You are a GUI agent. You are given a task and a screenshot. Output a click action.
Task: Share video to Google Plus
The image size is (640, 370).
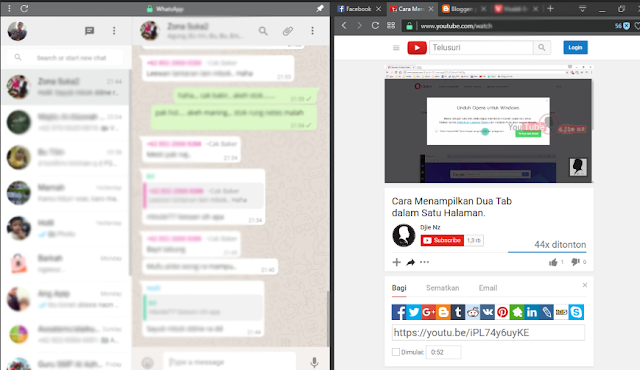click(x=428, y=312)
